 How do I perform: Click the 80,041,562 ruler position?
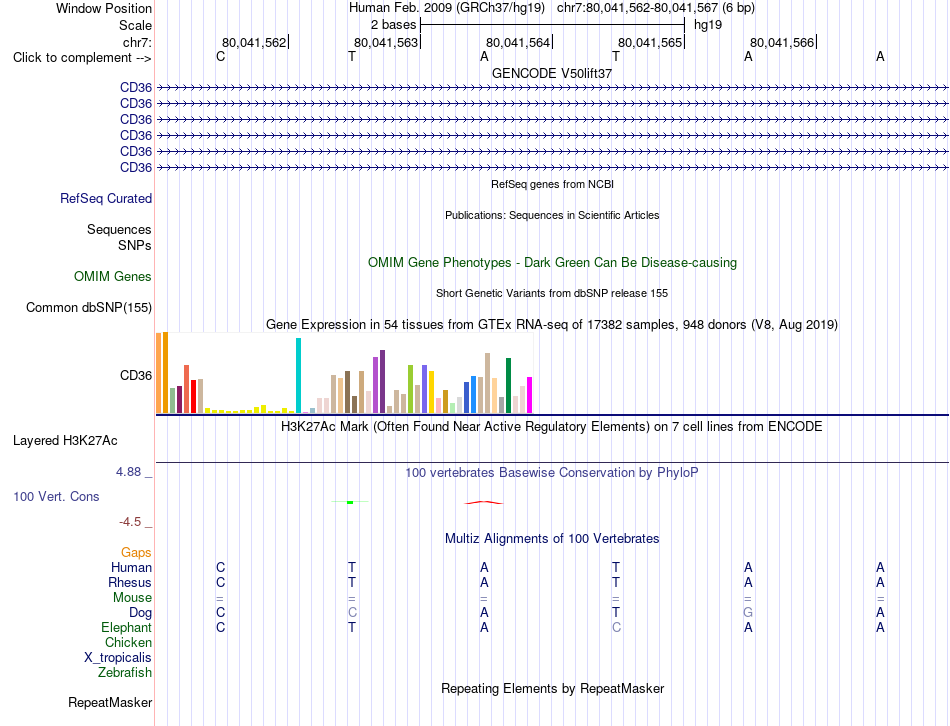[254, 42]
